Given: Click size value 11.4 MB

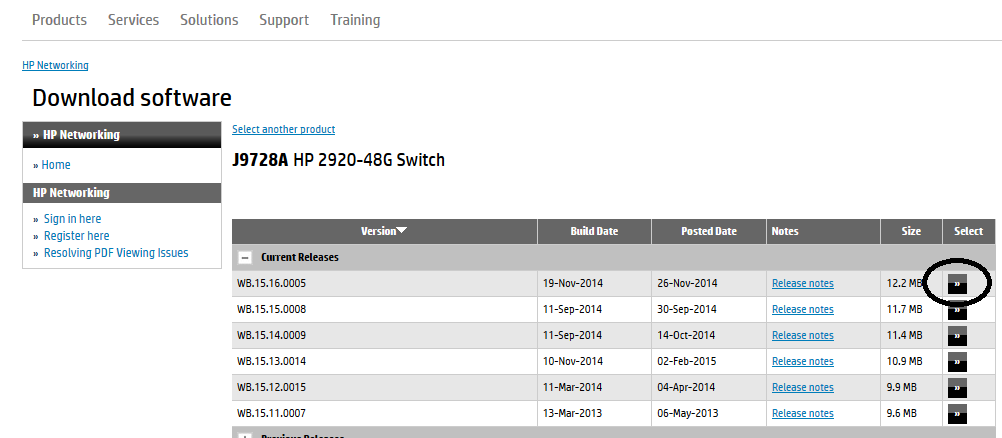Looking at the screenshot, I should click(904, 335).
